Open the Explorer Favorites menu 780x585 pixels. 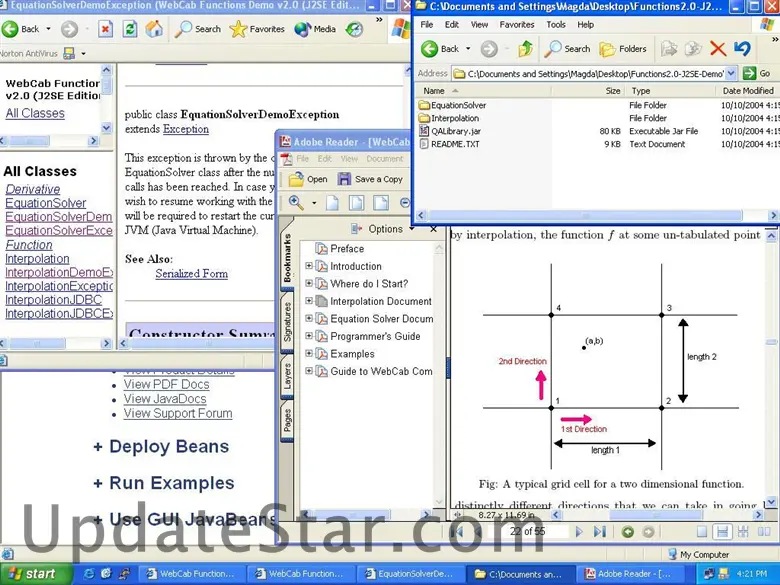[x=517, y=24]
